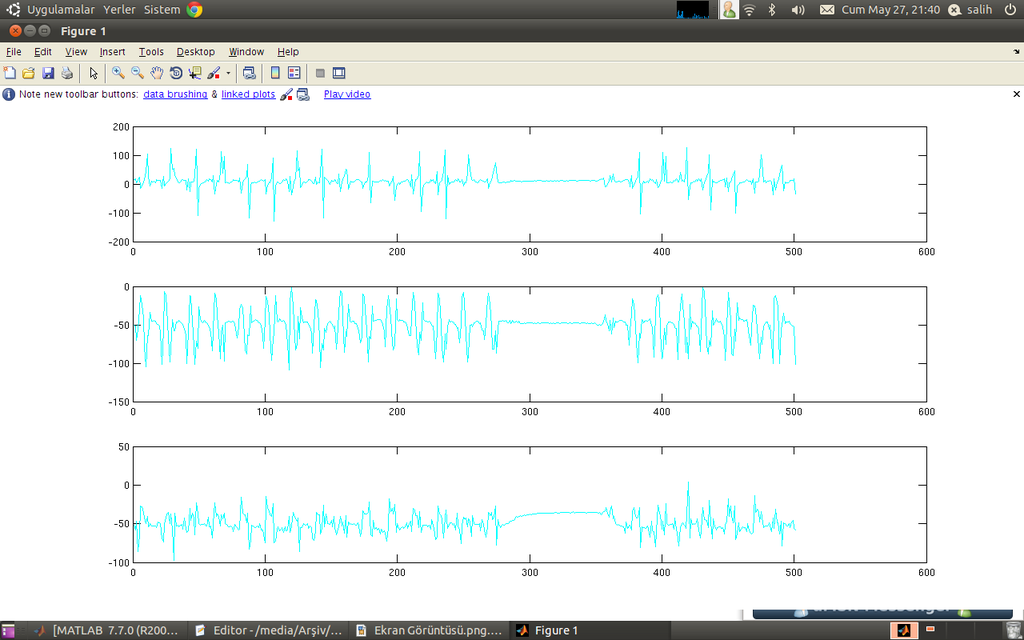Activate the Edit Plot arrow tool

(93, 73)
